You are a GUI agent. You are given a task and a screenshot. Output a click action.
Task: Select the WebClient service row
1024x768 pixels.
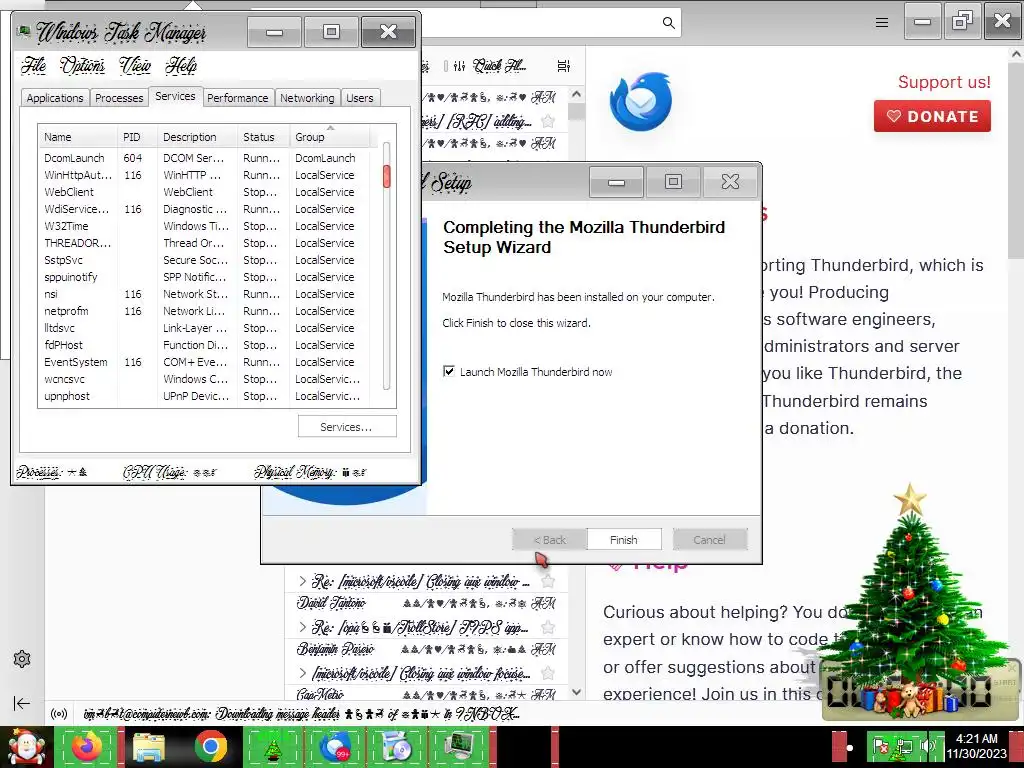[204, 192]
